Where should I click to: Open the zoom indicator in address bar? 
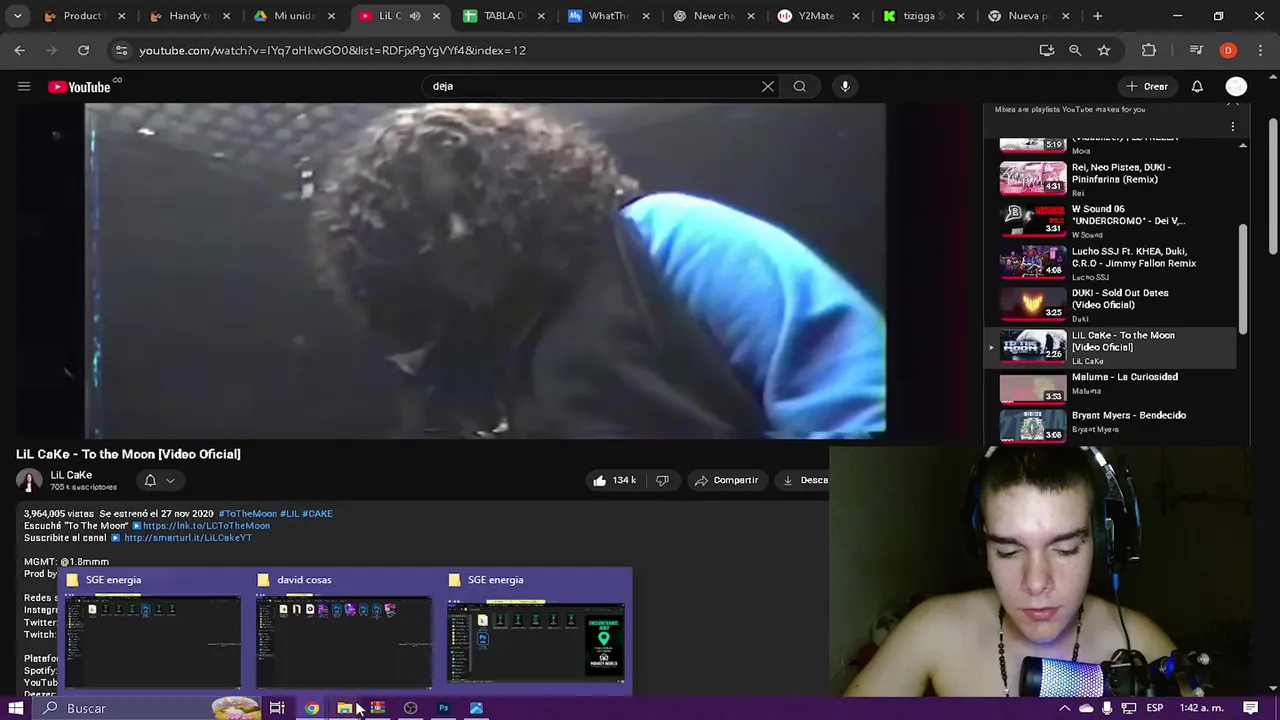[1075, 50]
